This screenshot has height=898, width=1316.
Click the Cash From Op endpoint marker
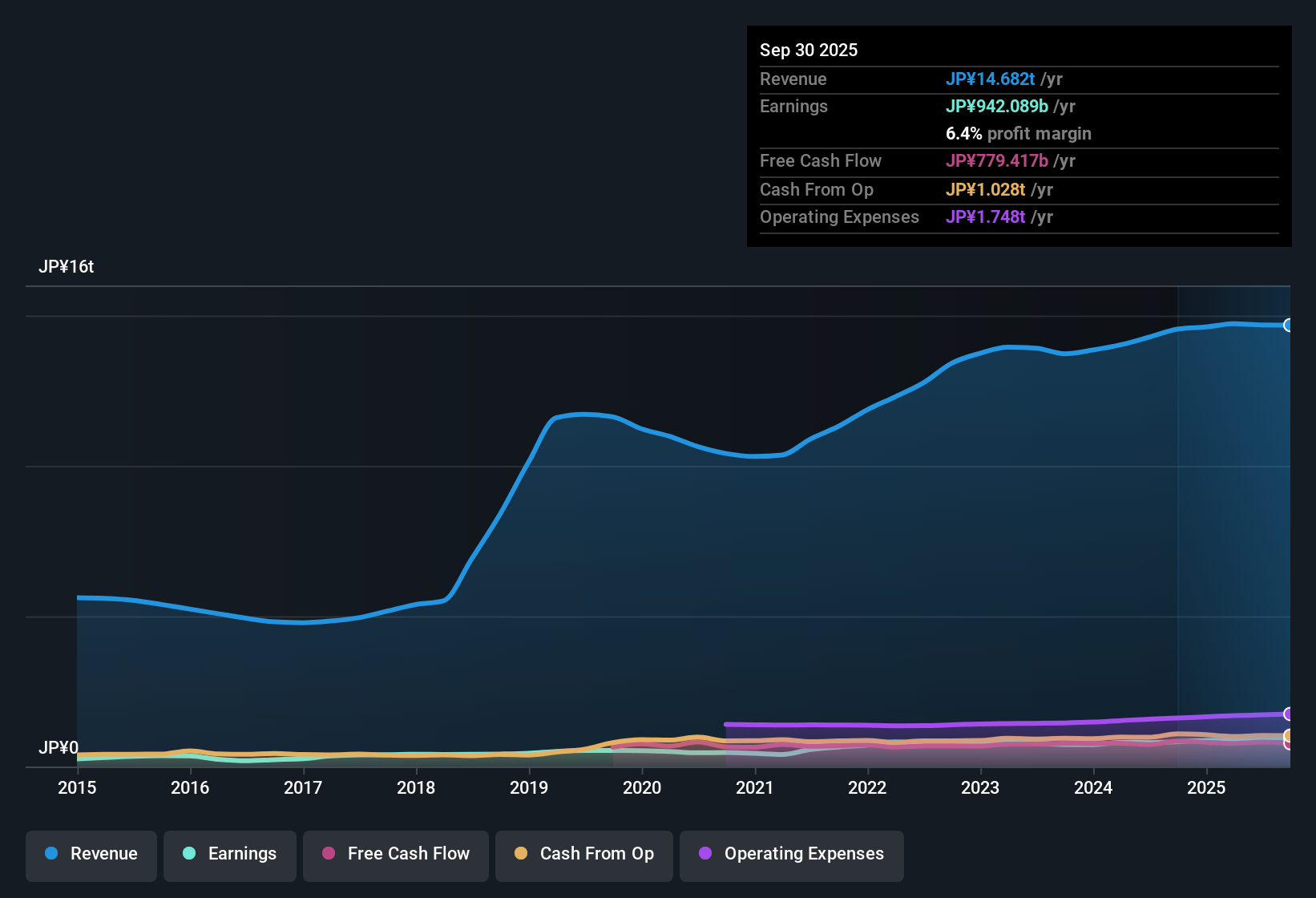point(1288,736)
